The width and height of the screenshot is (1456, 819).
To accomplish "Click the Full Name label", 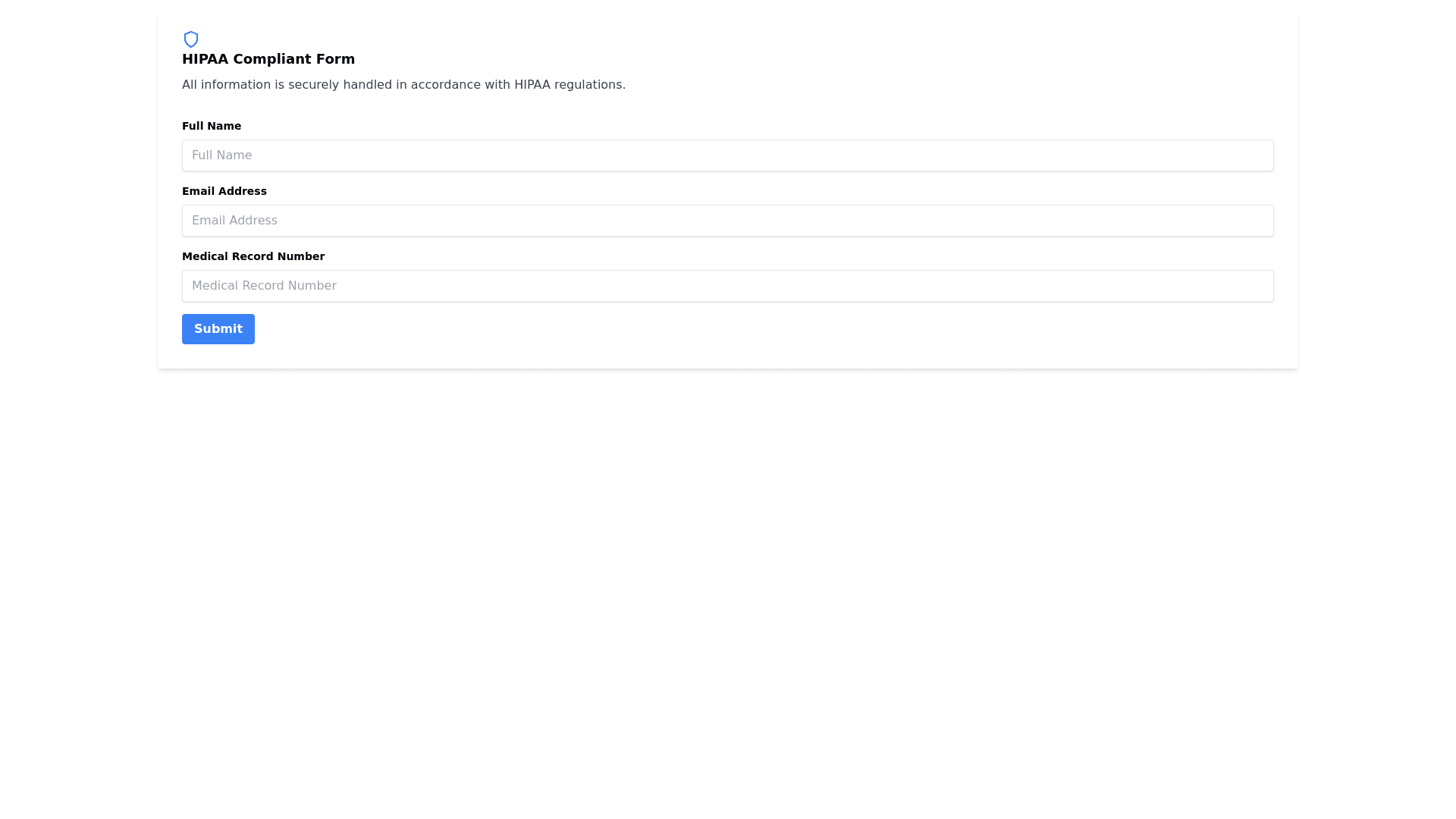I will pos(211,126).
